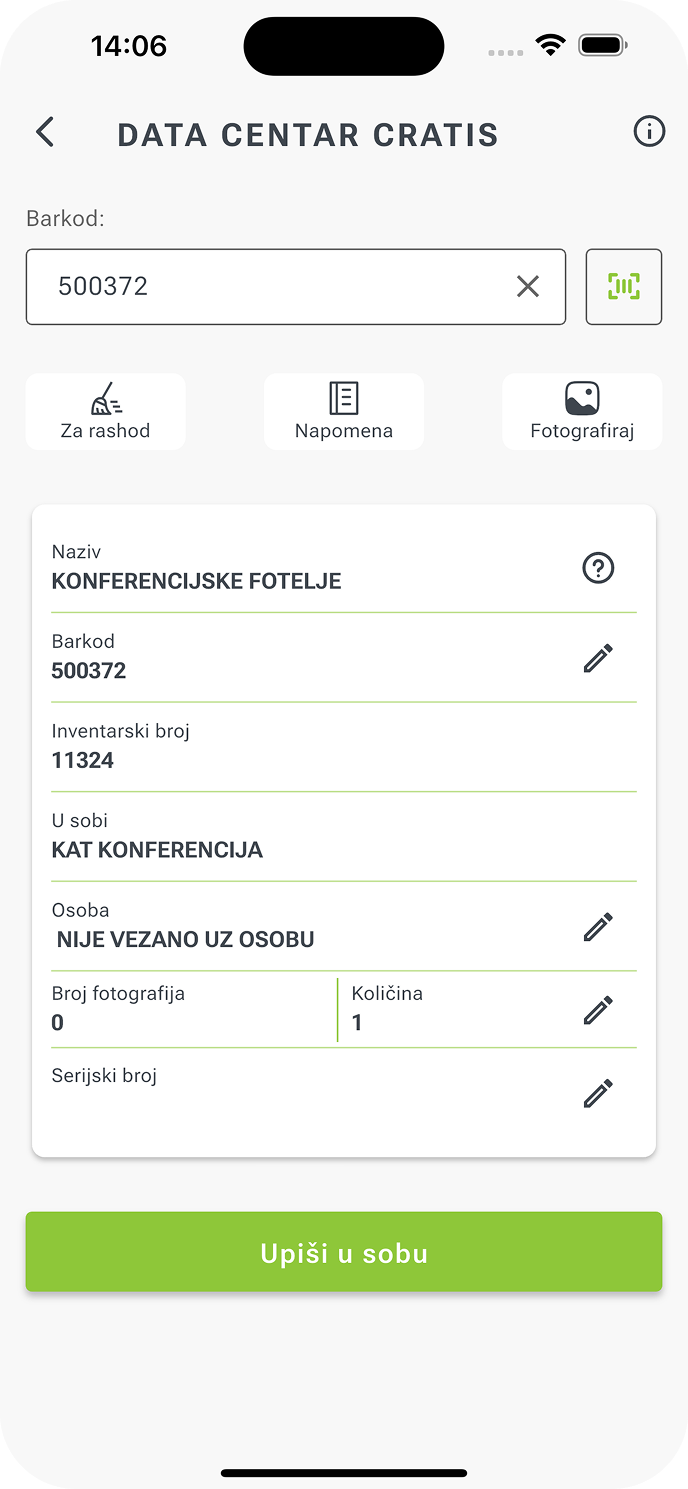Edit Osoba using the pencil icon
Image resolution: width=688 pixels, height=1489 pixels.
(598, 927)
